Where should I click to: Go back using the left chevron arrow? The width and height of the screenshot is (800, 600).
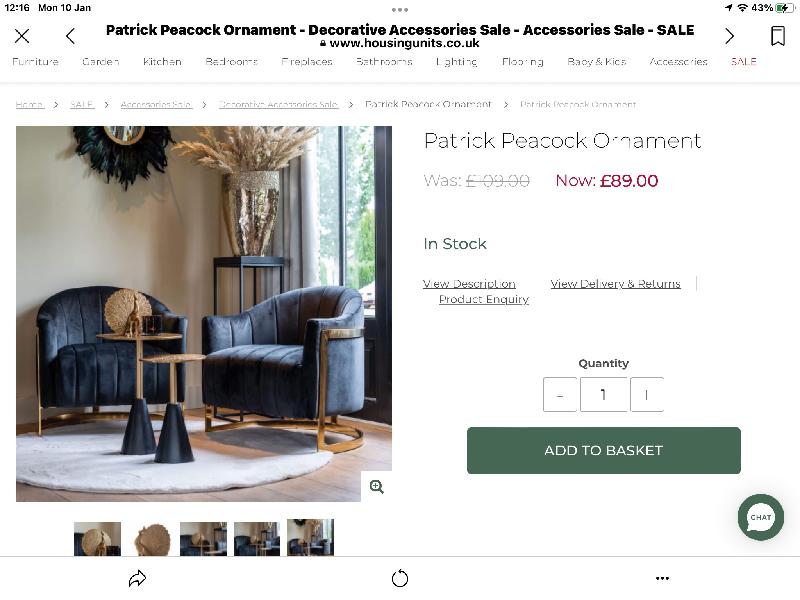point(70,36)
